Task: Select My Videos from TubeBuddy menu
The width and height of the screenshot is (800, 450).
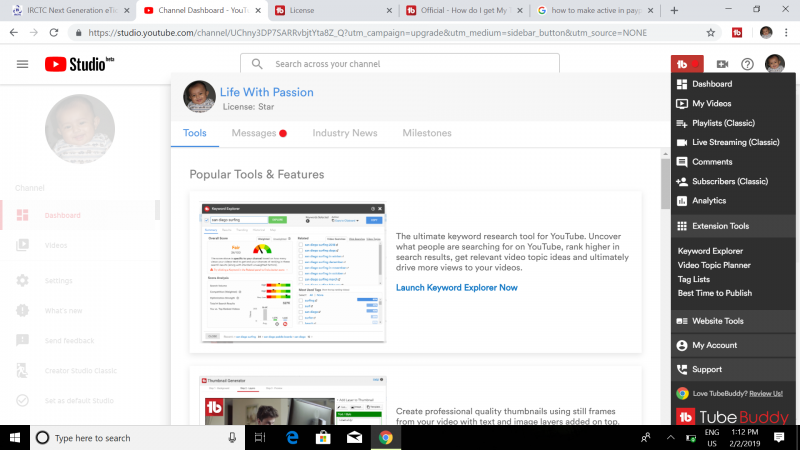Action: (x=712, y=103)
